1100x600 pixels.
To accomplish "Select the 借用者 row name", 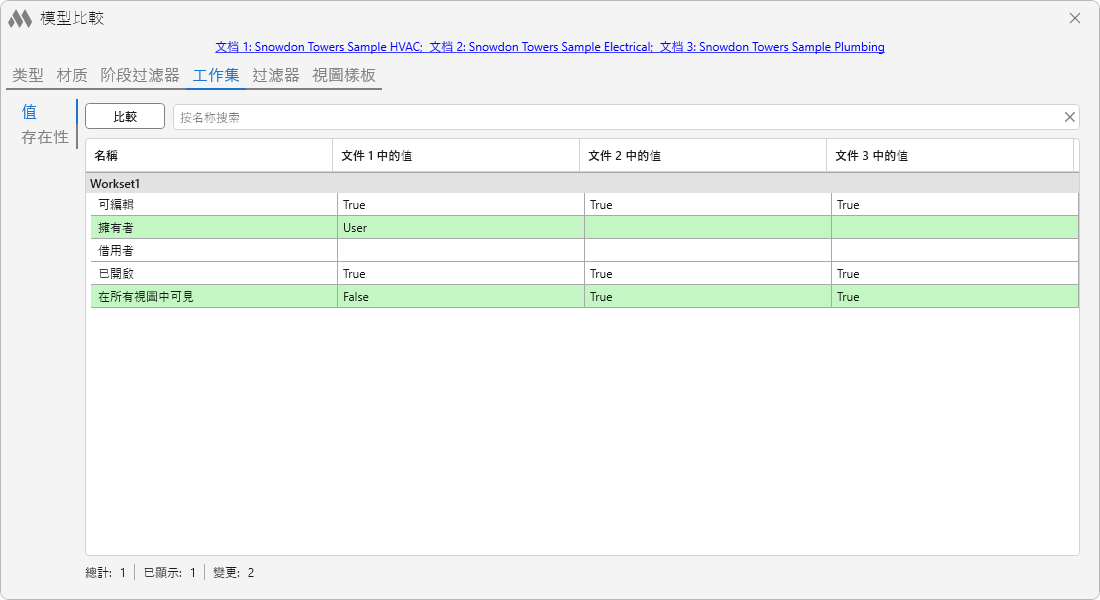I will pyautogui.click(x=116, y=251).
